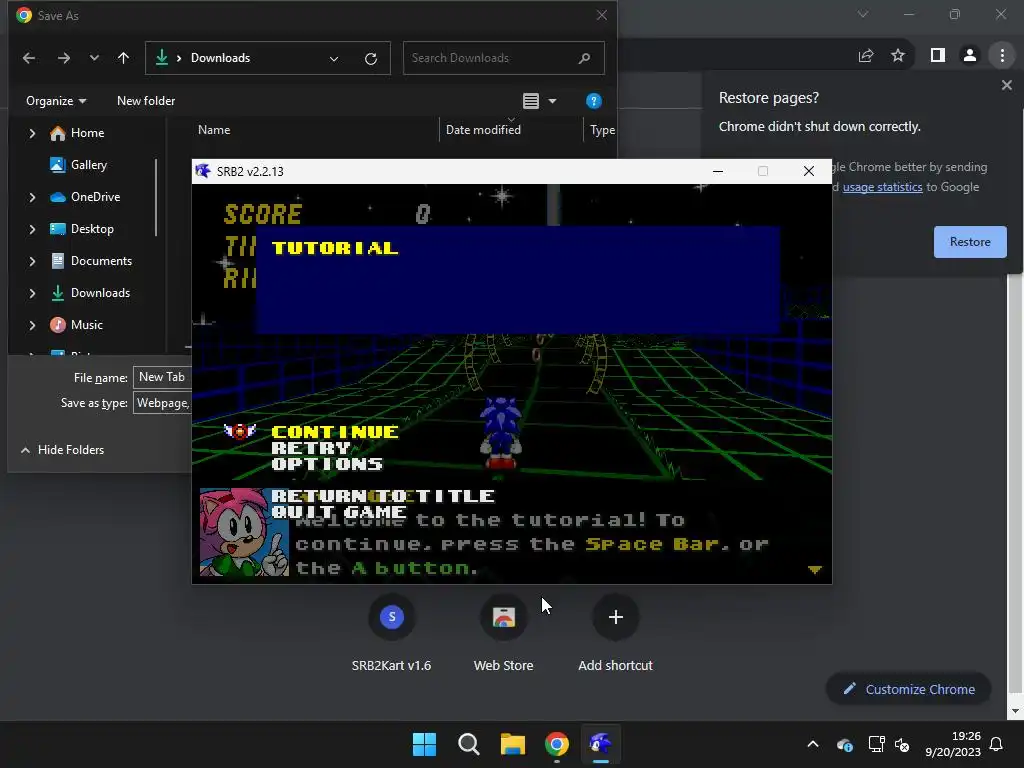Click the SRB2 window title icon
1024x768 pixels.
[203, 171]
